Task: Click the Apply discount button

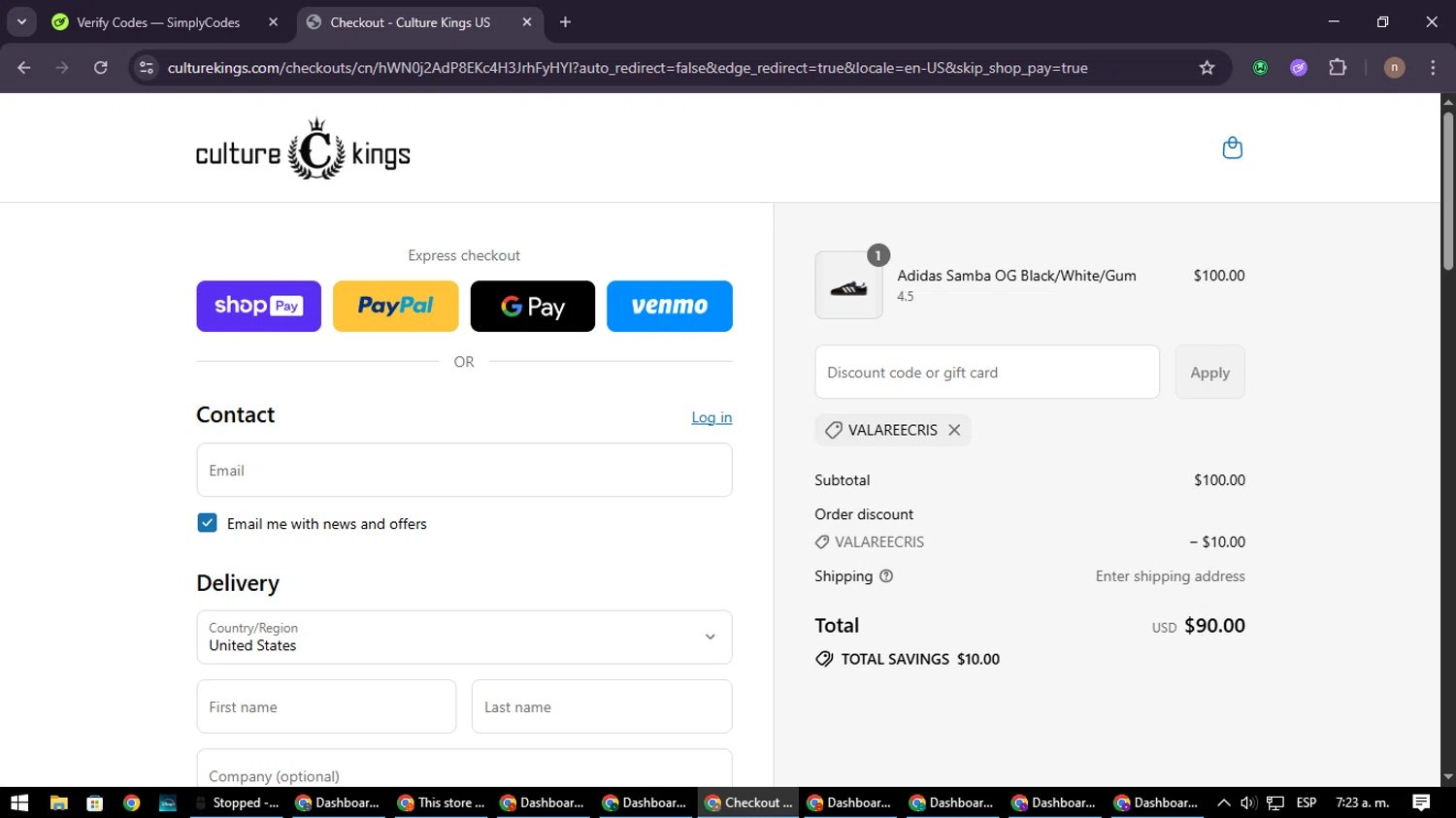Action: tap(1209, 372)
